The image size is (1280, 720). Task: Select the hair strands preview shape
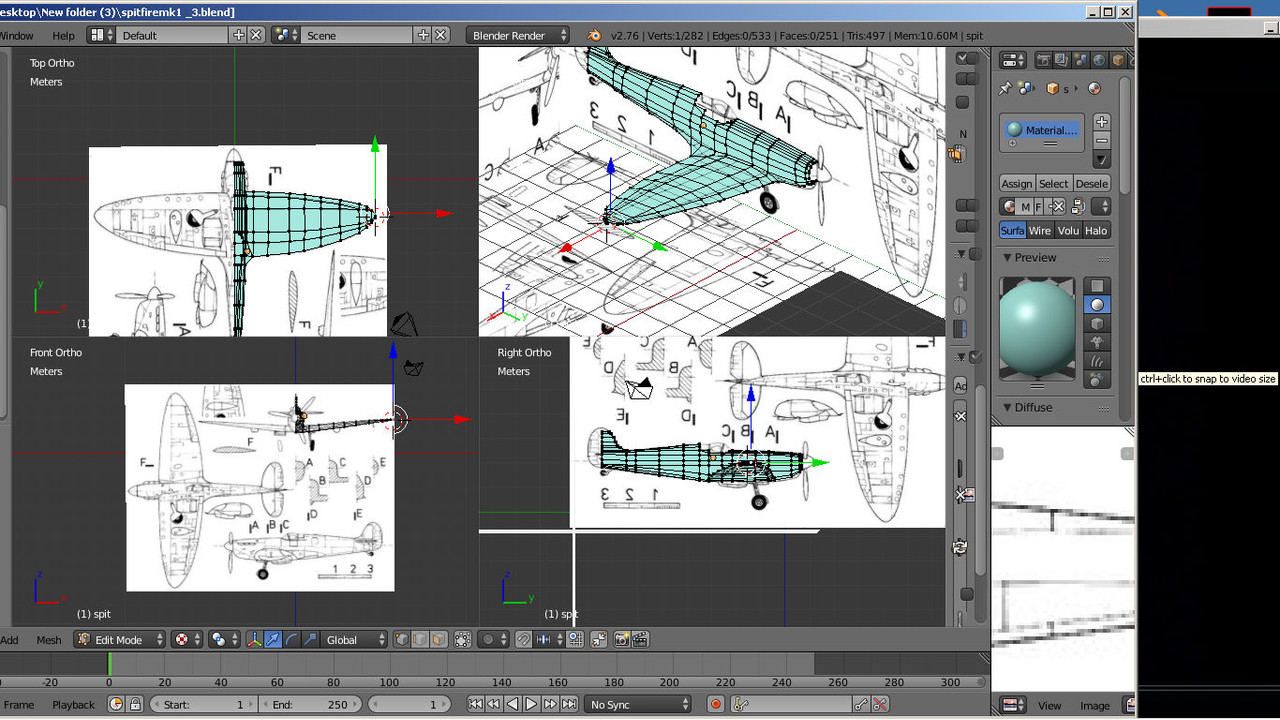click(x=1097, y=361)
